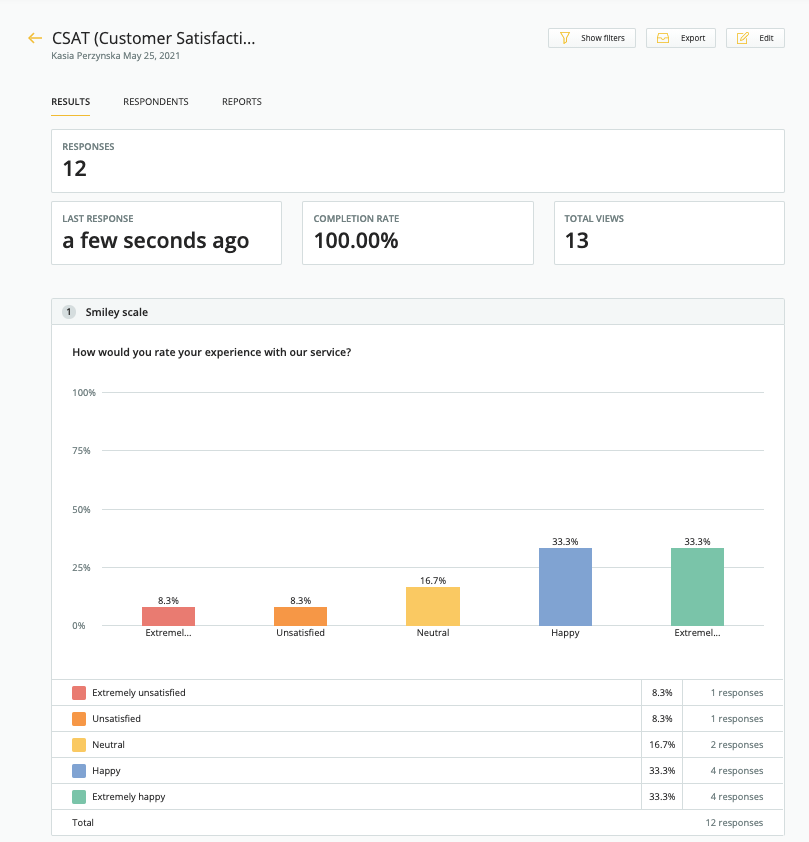
Task: Click the 100% y-axis label
Action: 84,393
